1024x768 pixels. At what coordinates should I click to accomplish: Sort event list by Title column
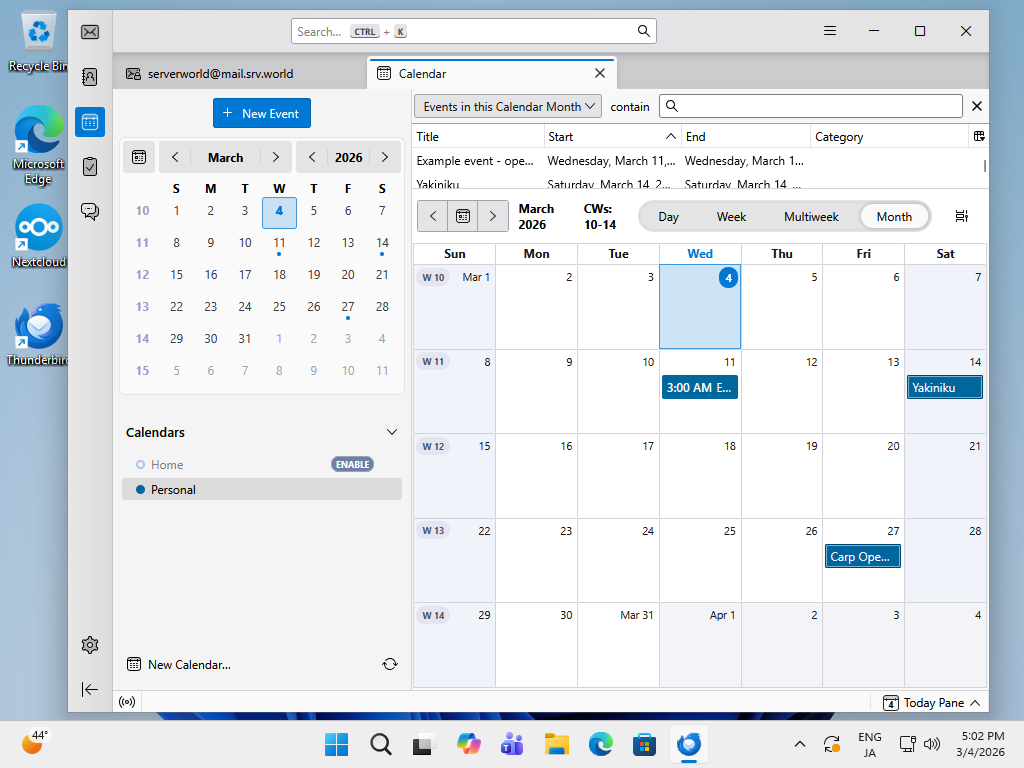[479, 136]
